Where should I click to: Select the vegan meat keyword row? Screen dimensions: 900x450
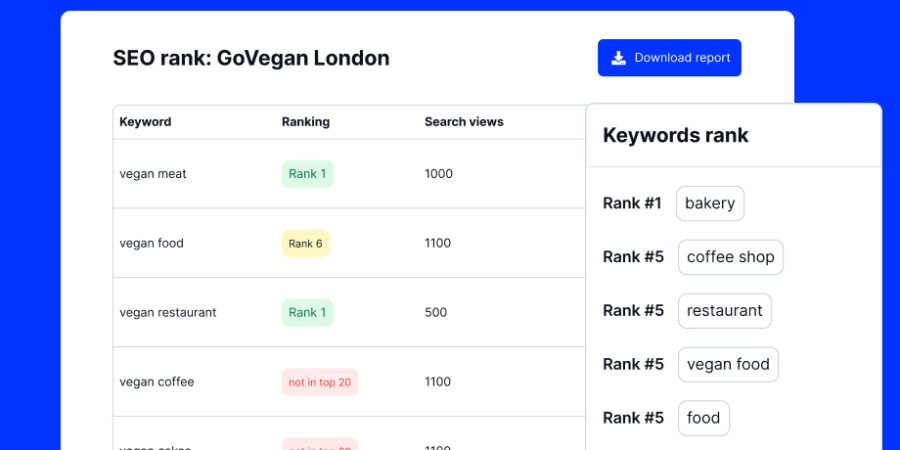click(x=153, y=174)
